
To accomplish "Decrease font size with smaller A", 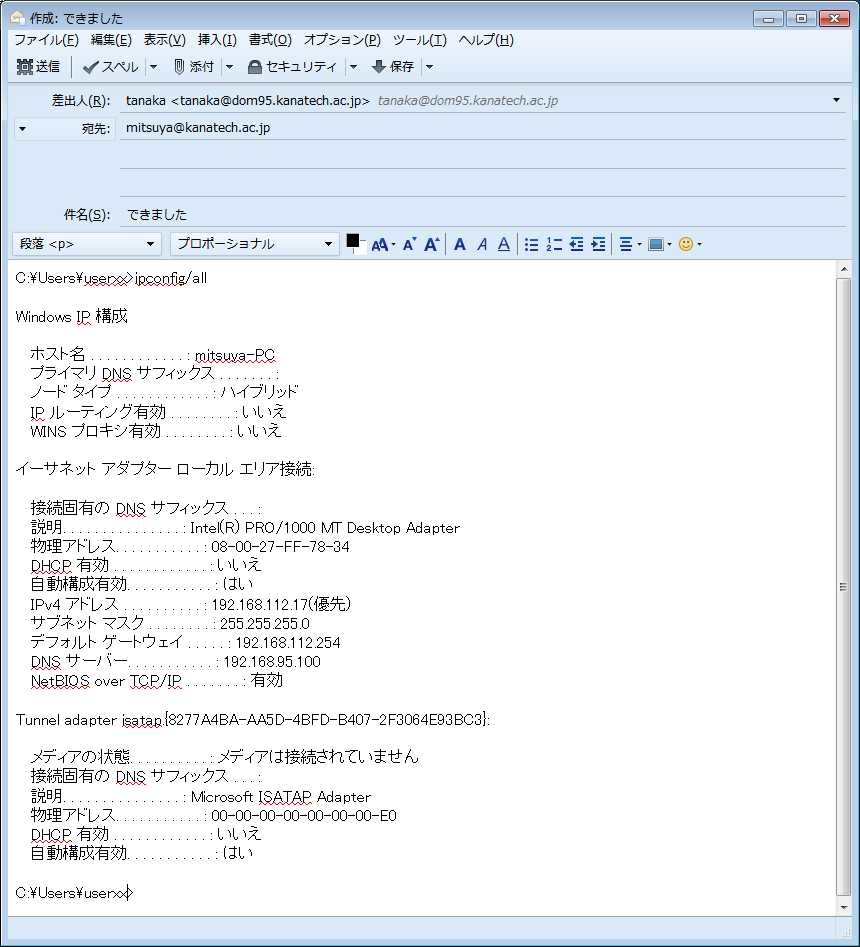I will [409, 244].
